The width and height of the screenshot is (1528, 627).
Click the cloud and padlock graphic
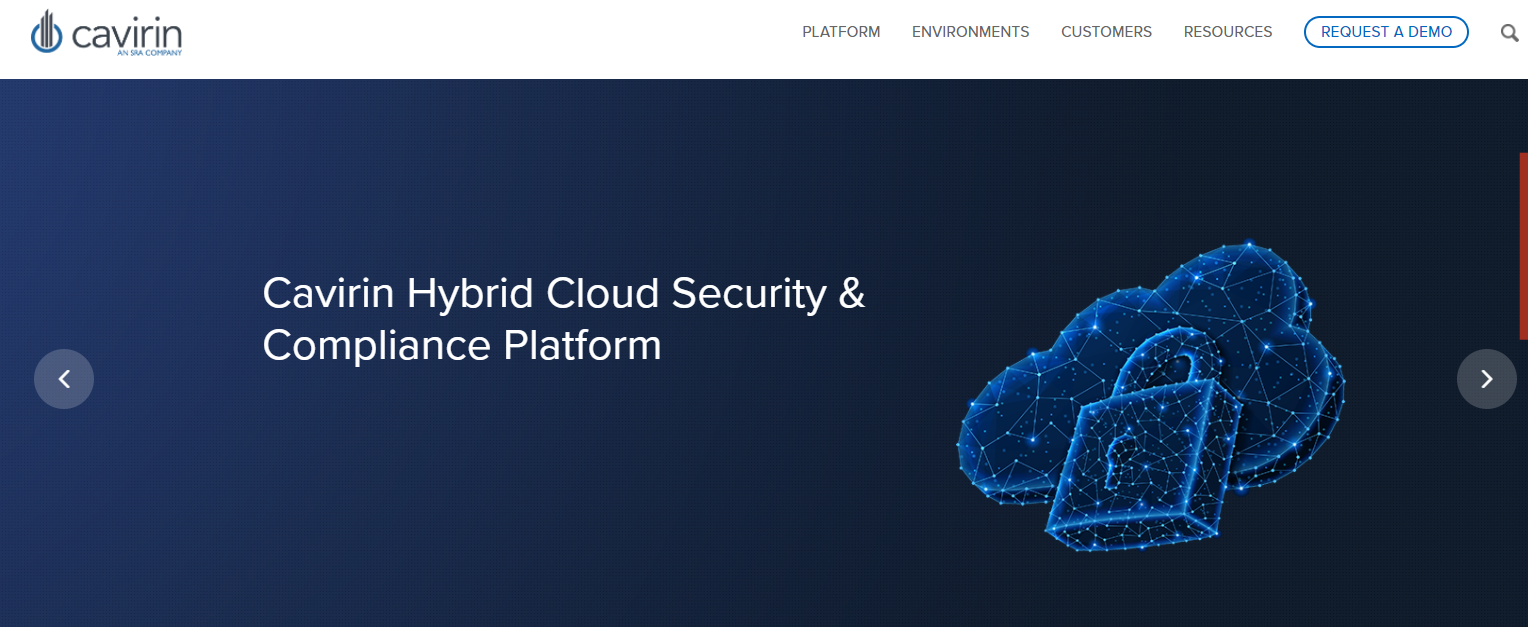coord(1150,397)
